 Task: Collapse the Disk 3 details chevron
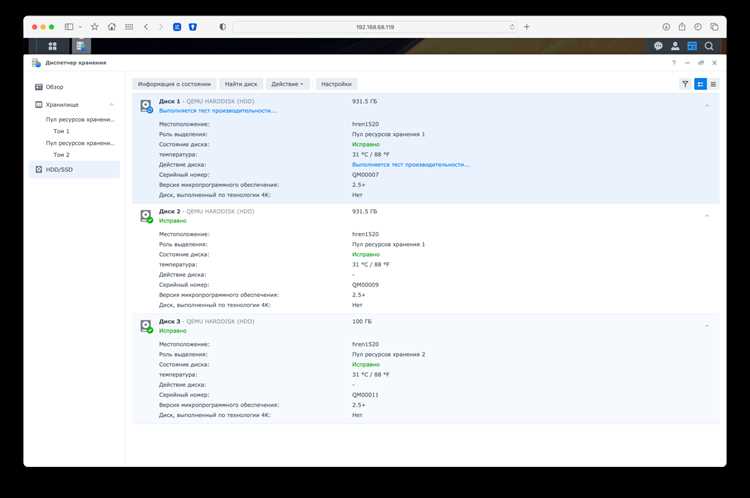point(707,325)
